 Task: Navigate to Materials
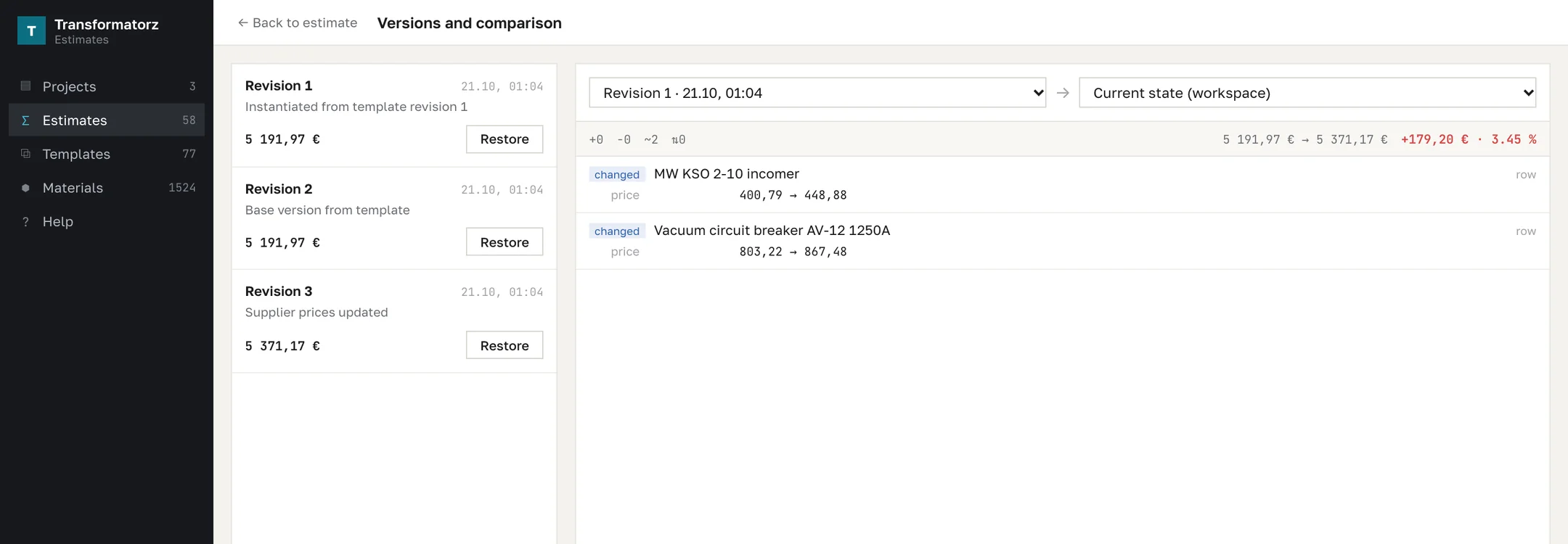point(107,188)
